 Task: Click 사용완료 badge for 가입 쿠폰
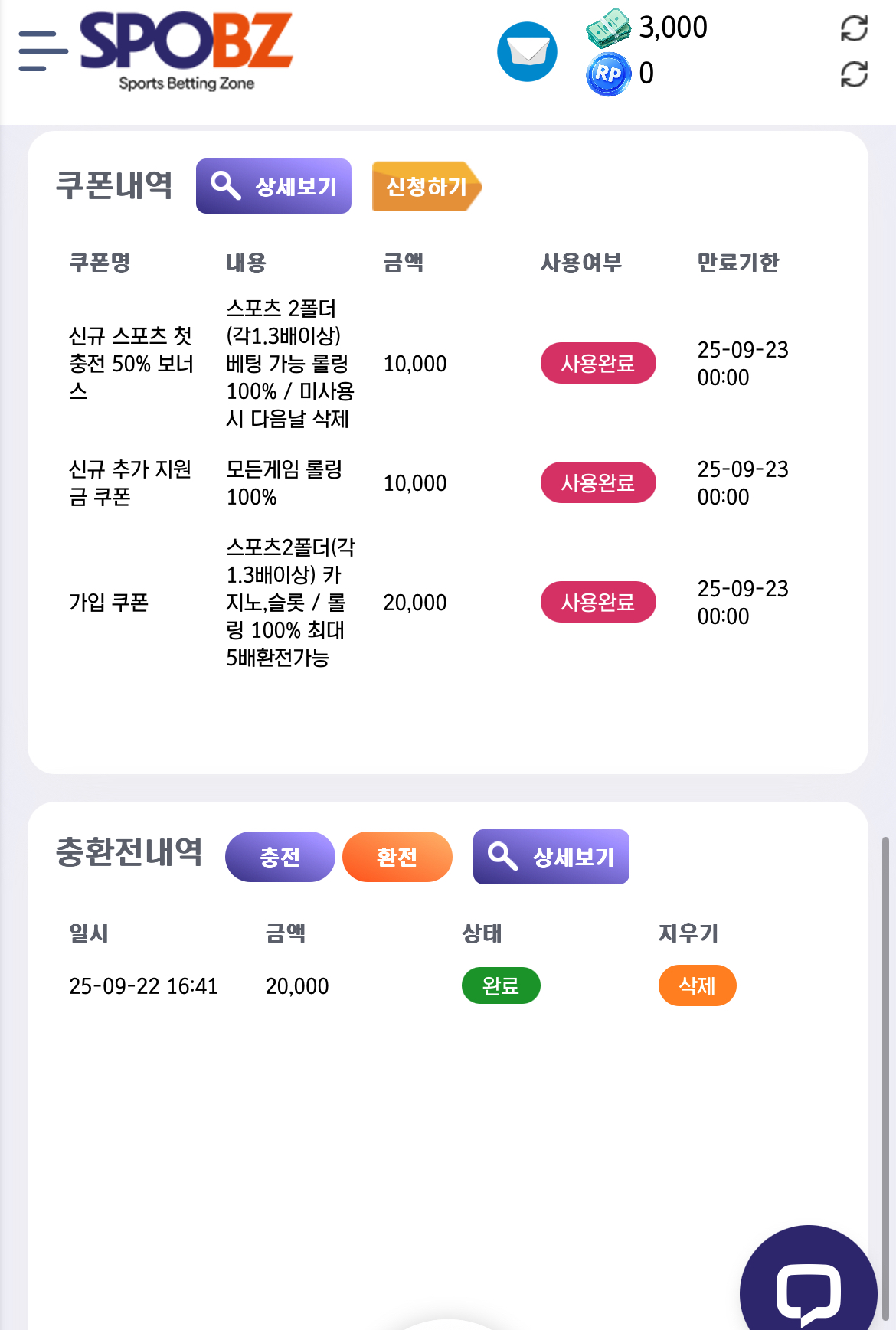click(598, 602)
